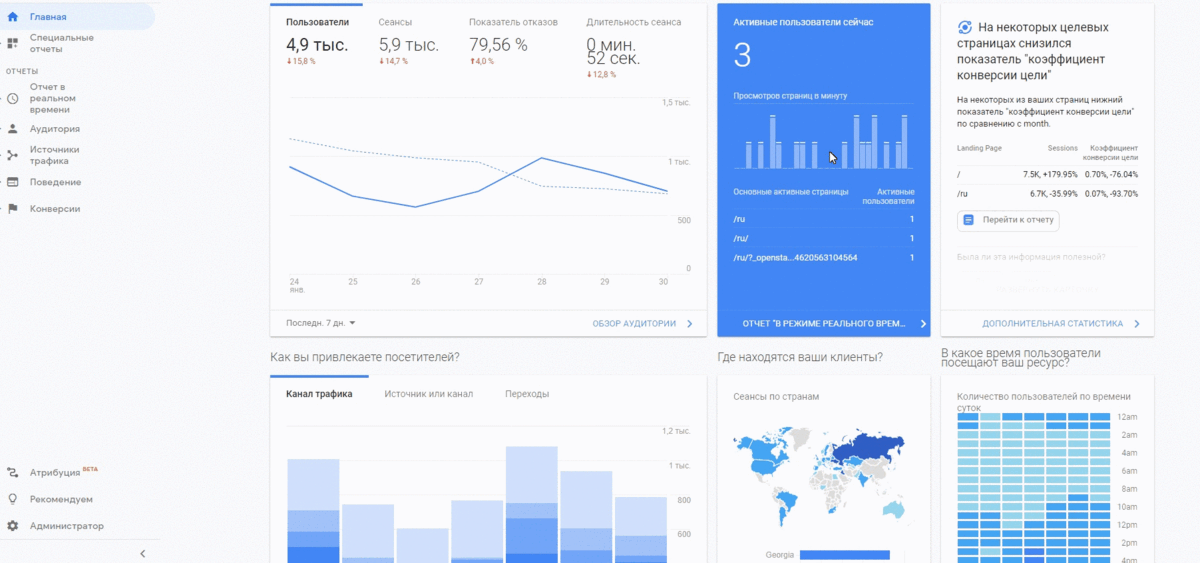Open the Последн. 7 дн. date dropdown
Viewport: 1200px width, 563px height.
323,323
